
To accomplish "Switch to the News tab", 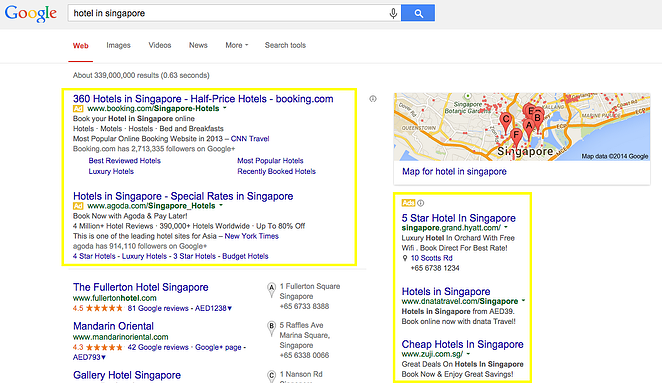I will [198, 45].
